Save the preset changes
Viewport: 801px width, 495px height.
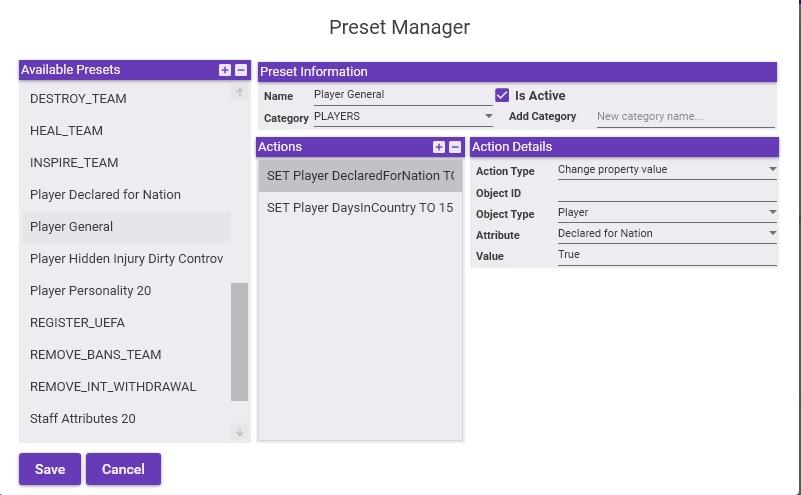point(50,469)
